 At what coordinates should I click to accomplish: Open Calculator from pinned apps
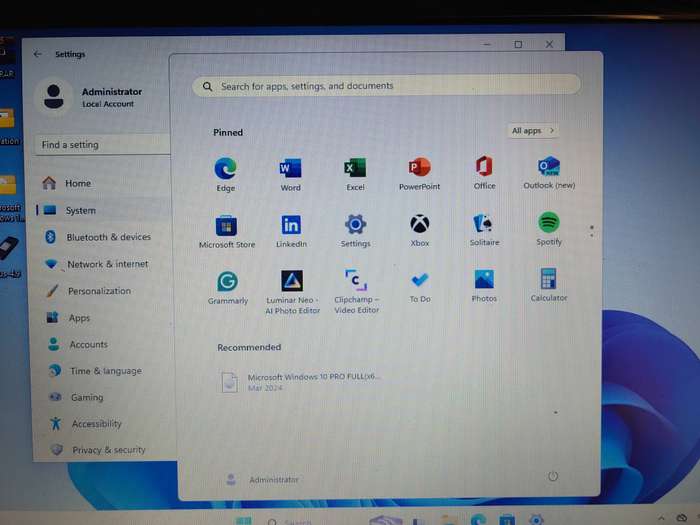[549, 285]
